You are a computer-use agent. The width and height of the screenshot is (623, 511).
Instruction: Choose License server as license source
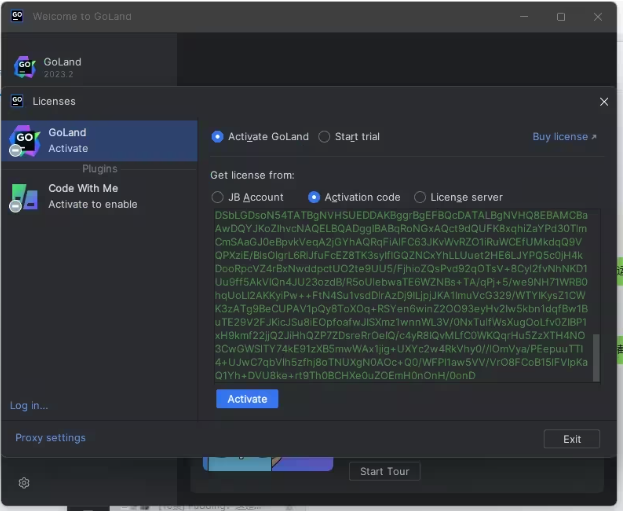click(420, 197)
